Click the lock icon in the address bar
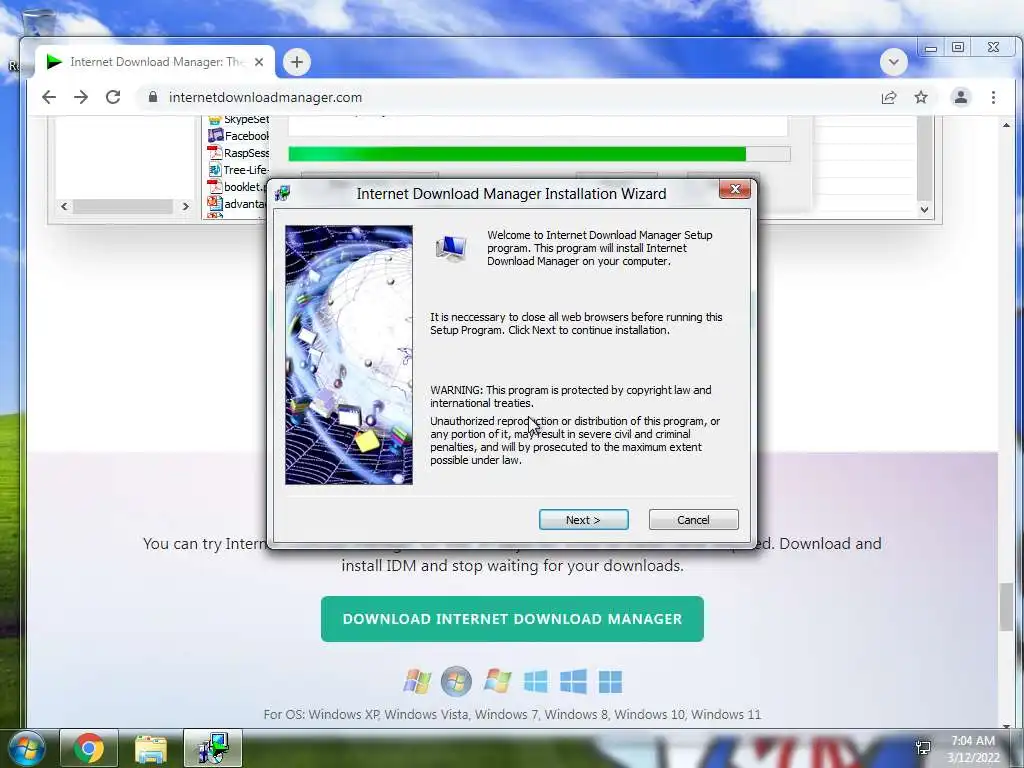This screenshot has height=768, width=1024. [x=153, y=97]
